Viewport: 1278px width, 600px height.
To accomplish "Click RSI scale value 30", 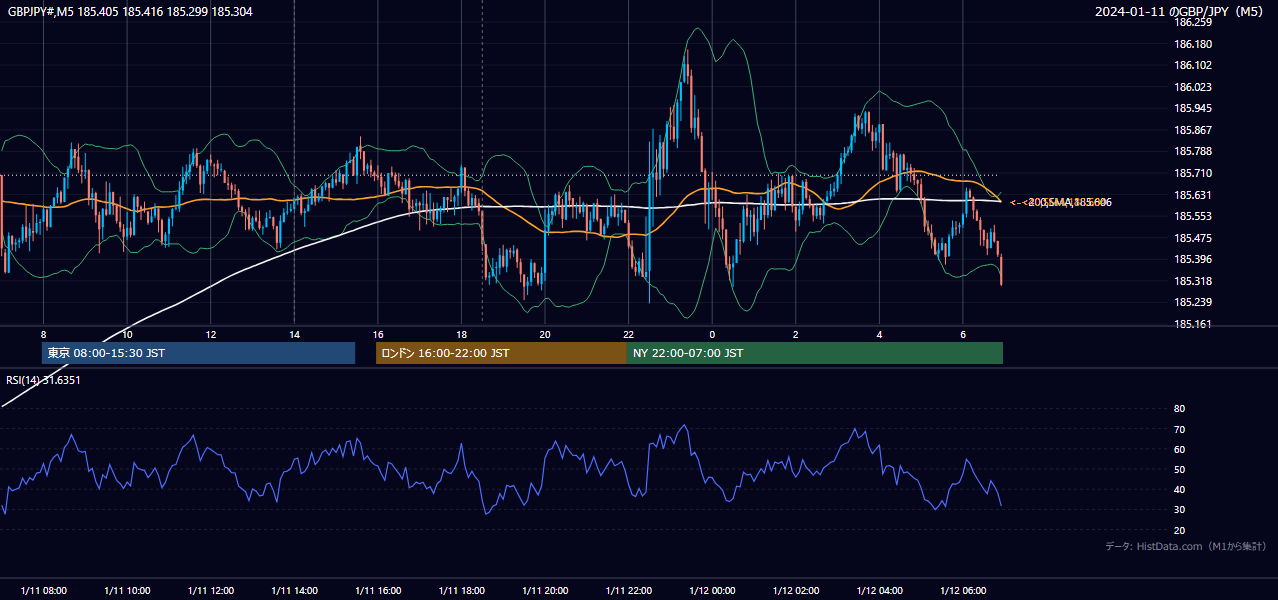I will click(x=1179, y=510).
